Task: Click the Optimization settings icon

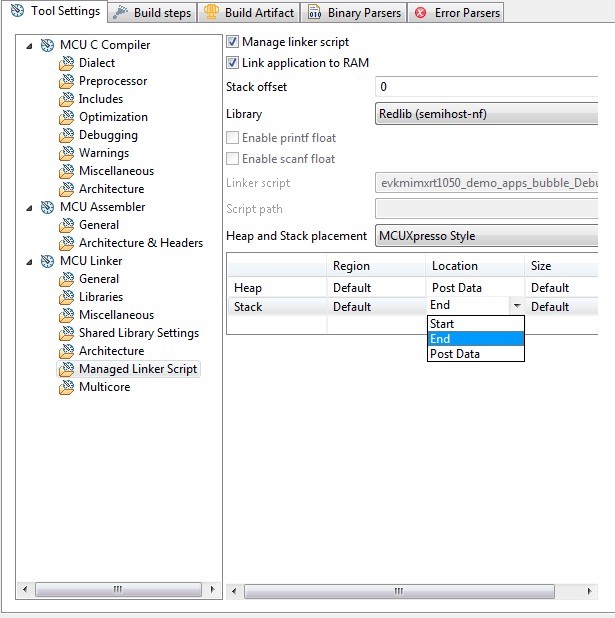Action: point(66,117)
